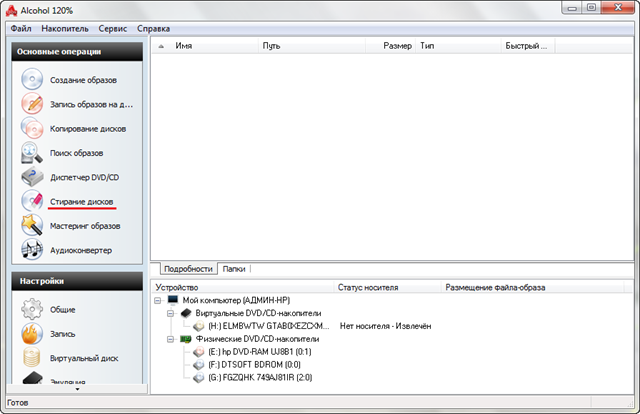The image size is (640, 414).
Task: Select (E:) hp DVD-RAM UJ8B1 row
Action: click(260, 352)
